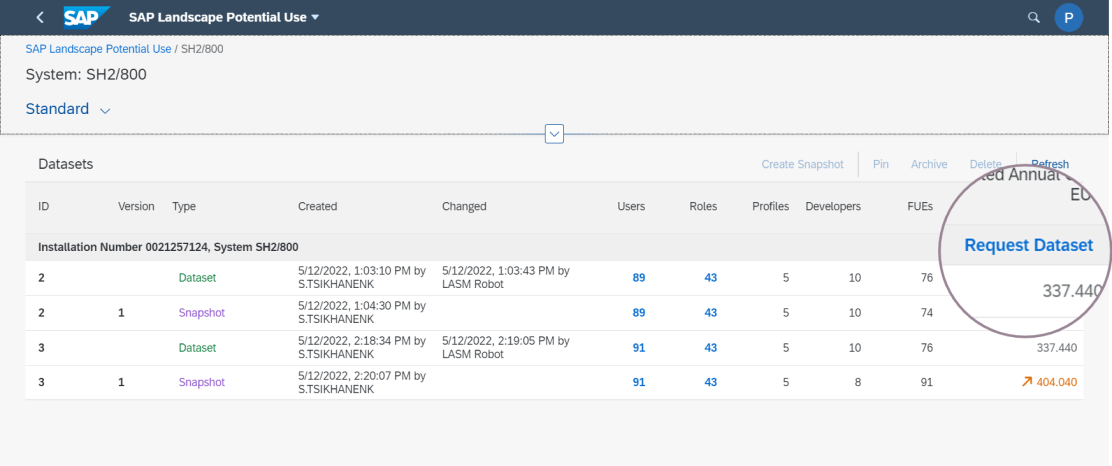Open Users 91 link in dataset 3 row

[639, 348]
